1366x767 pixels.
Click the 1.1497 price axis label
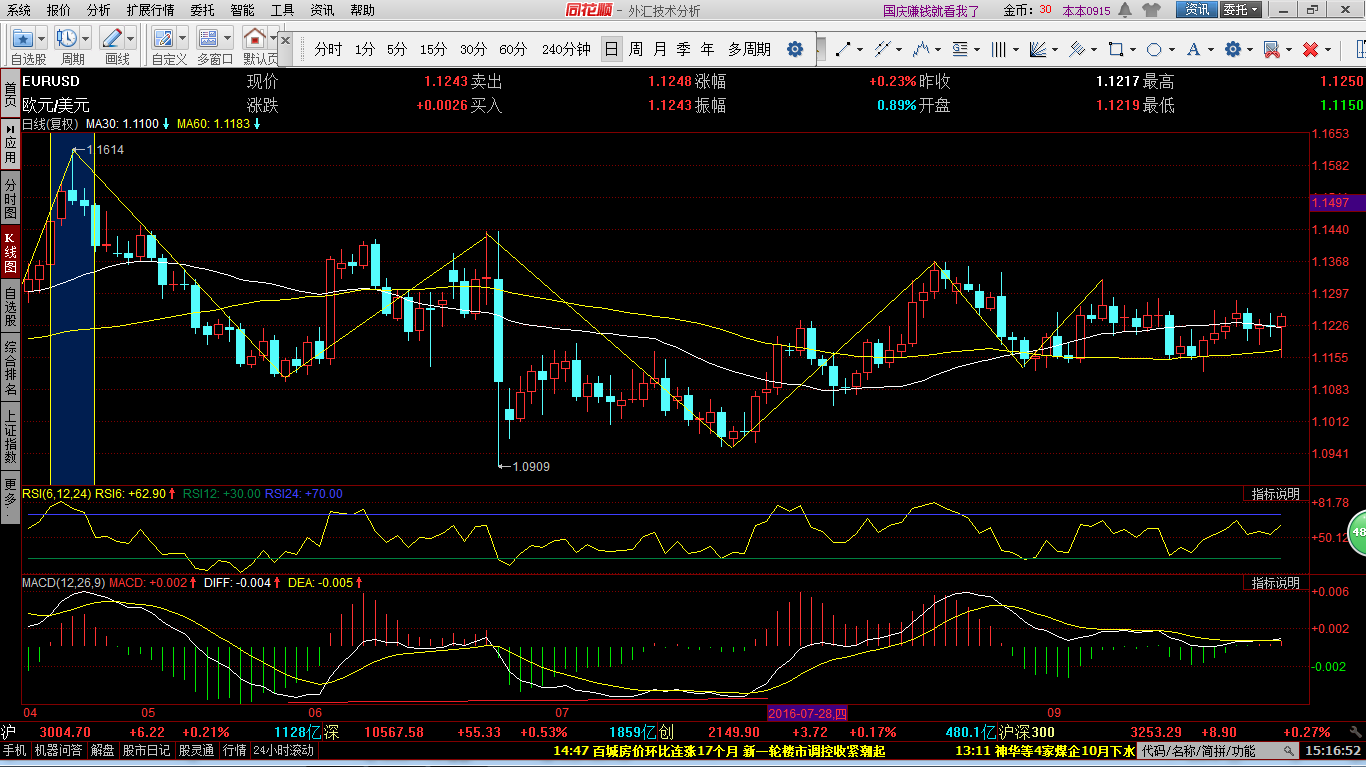1337,202
